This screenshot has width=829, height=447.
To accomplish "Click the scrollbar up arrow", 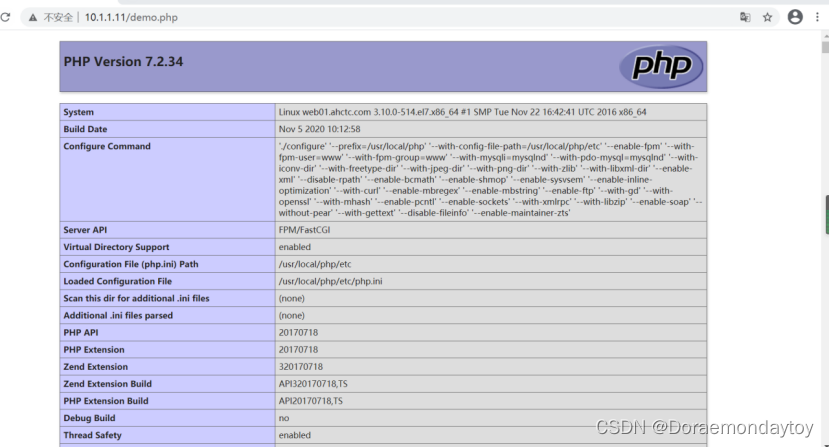I will pos(825,36).
